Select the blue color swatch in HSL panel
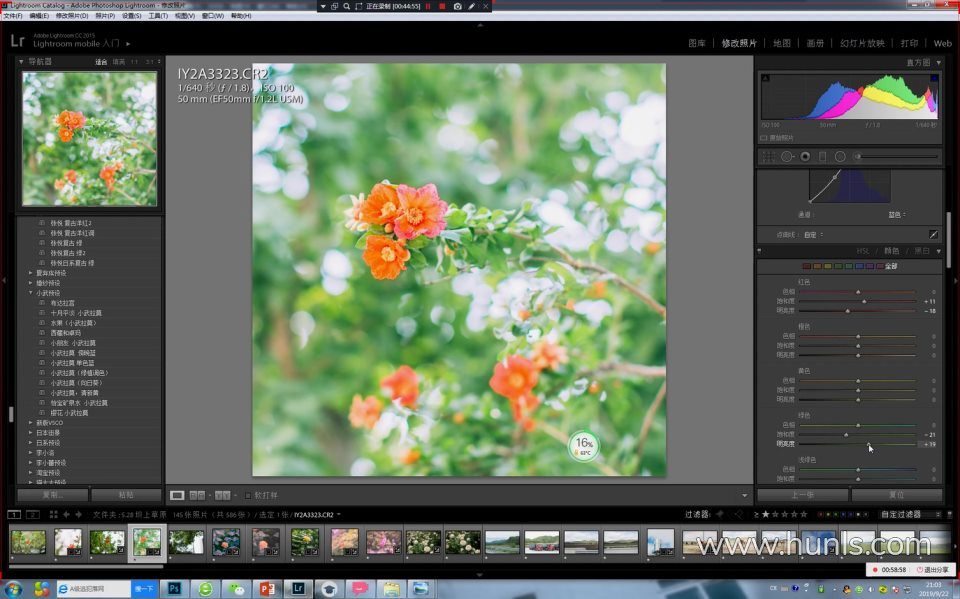960x599 pixels. pos(860,266)
